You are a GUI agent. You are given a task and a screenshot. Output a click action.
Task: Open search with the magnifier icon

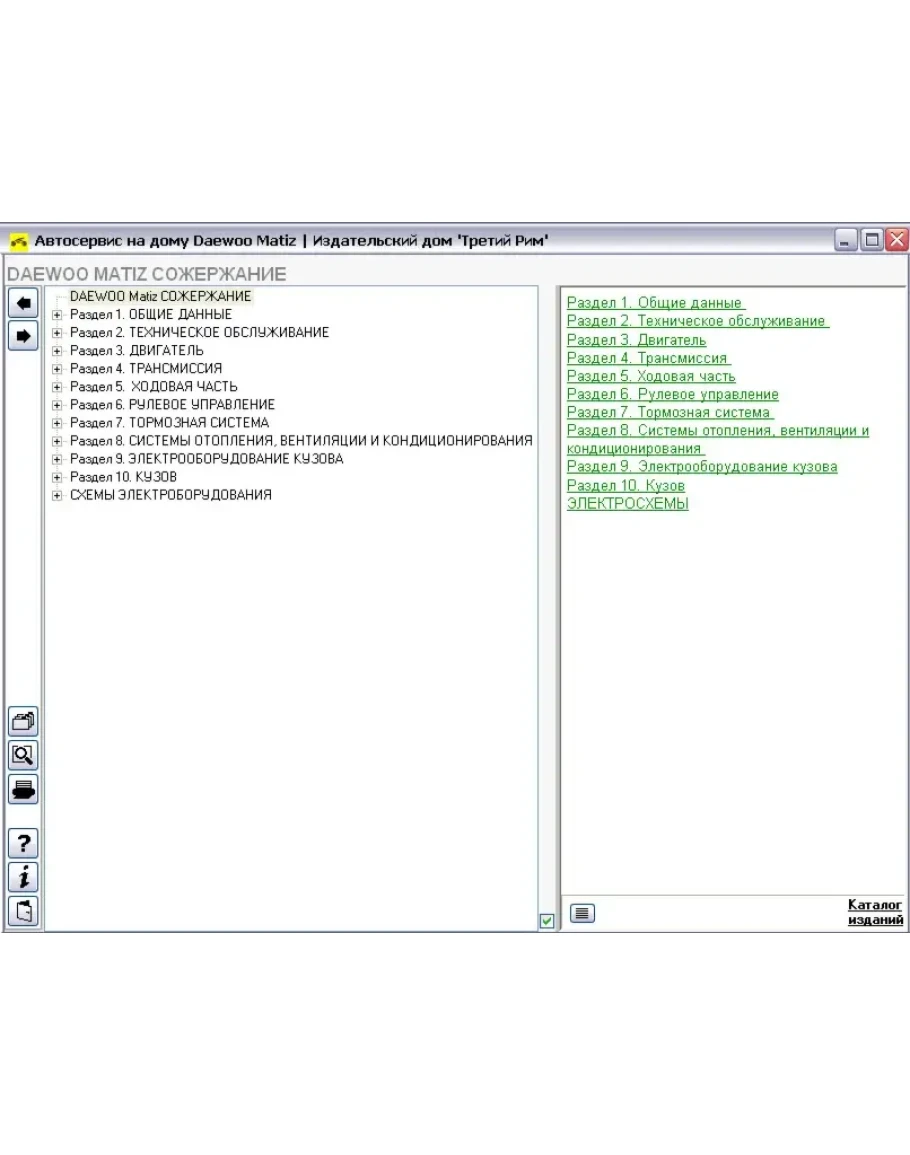point(23,755)
